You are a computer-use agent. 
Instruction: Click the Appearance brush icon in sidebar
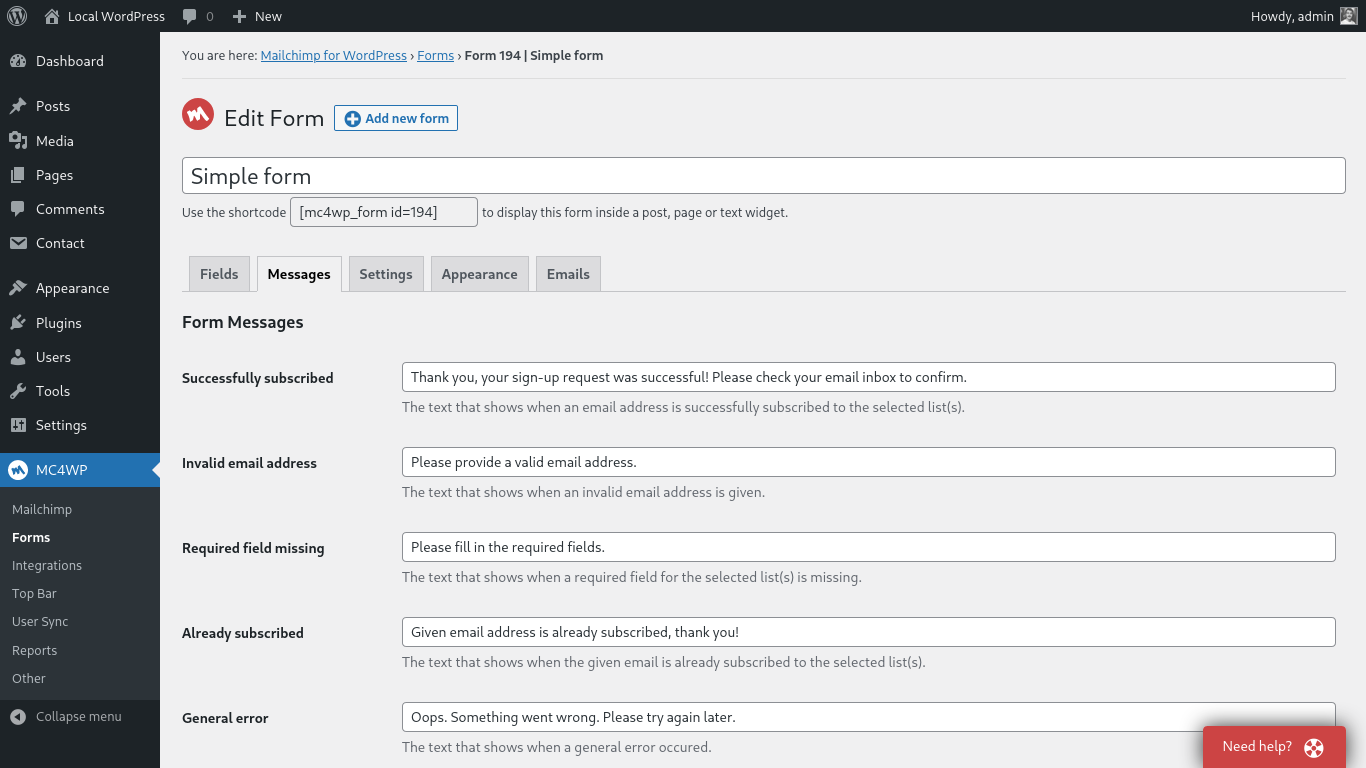coord(18,288)
